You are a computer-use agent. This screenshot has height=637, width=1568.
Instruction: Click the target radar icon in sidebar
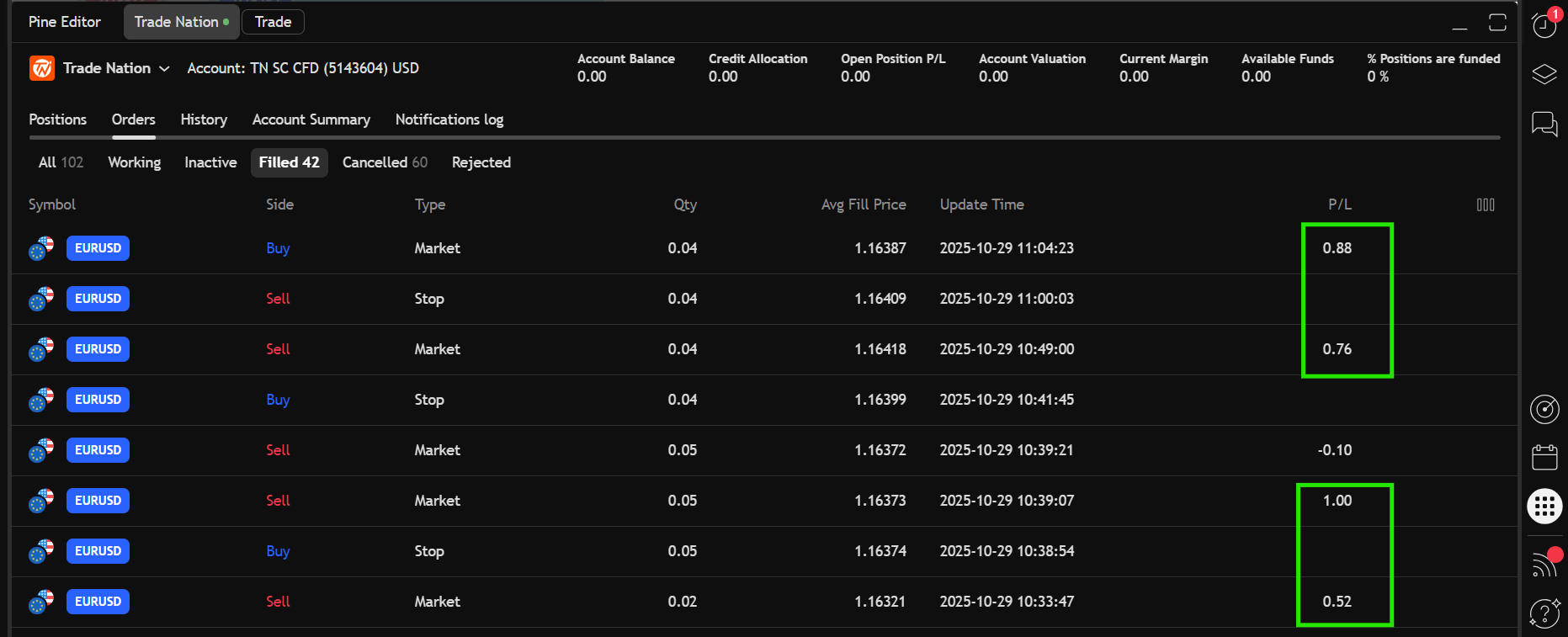[x=1544, y=410]
